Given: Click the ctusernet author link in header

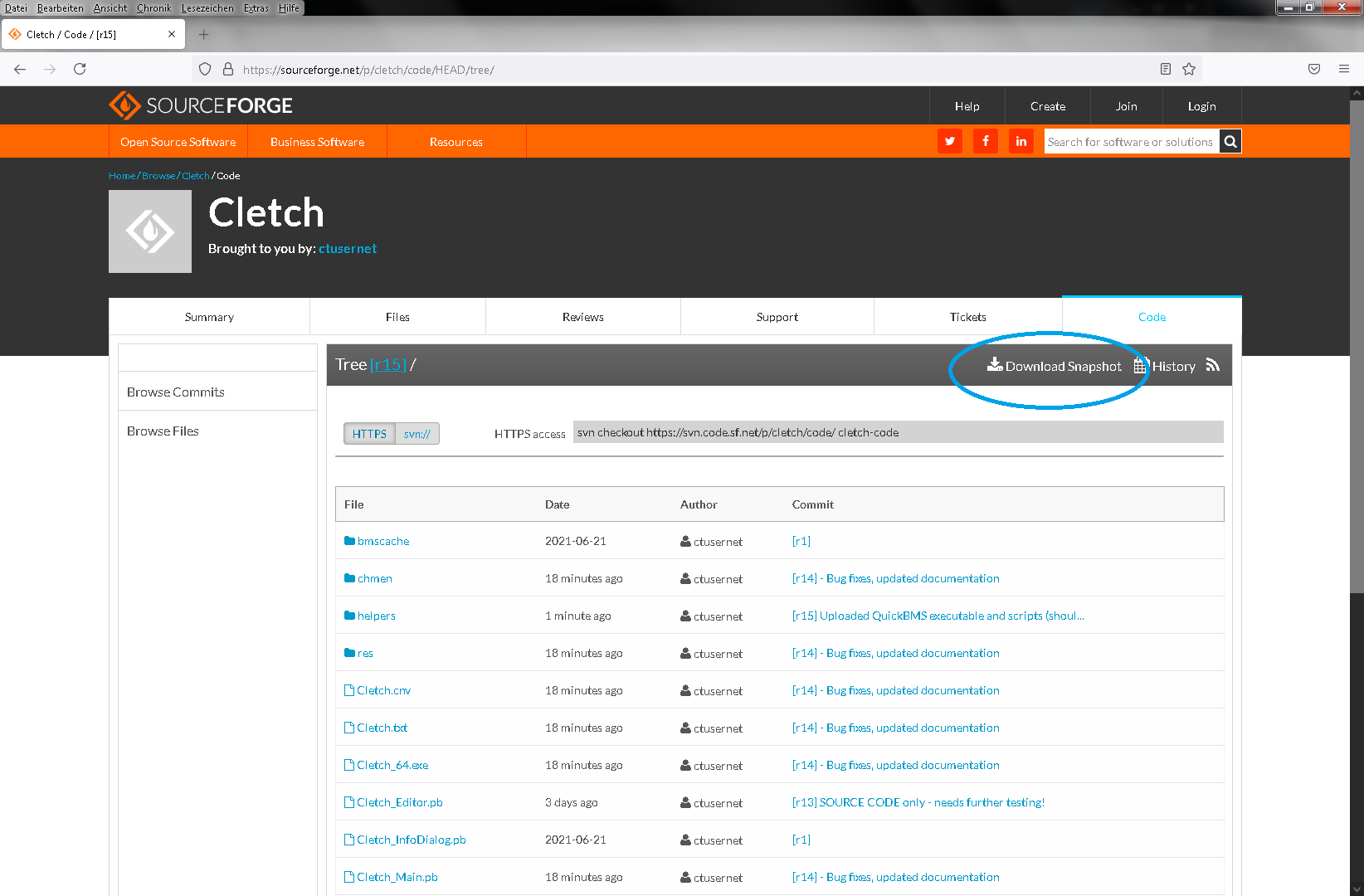Looking at the screenshot, I should coord(348,248).
